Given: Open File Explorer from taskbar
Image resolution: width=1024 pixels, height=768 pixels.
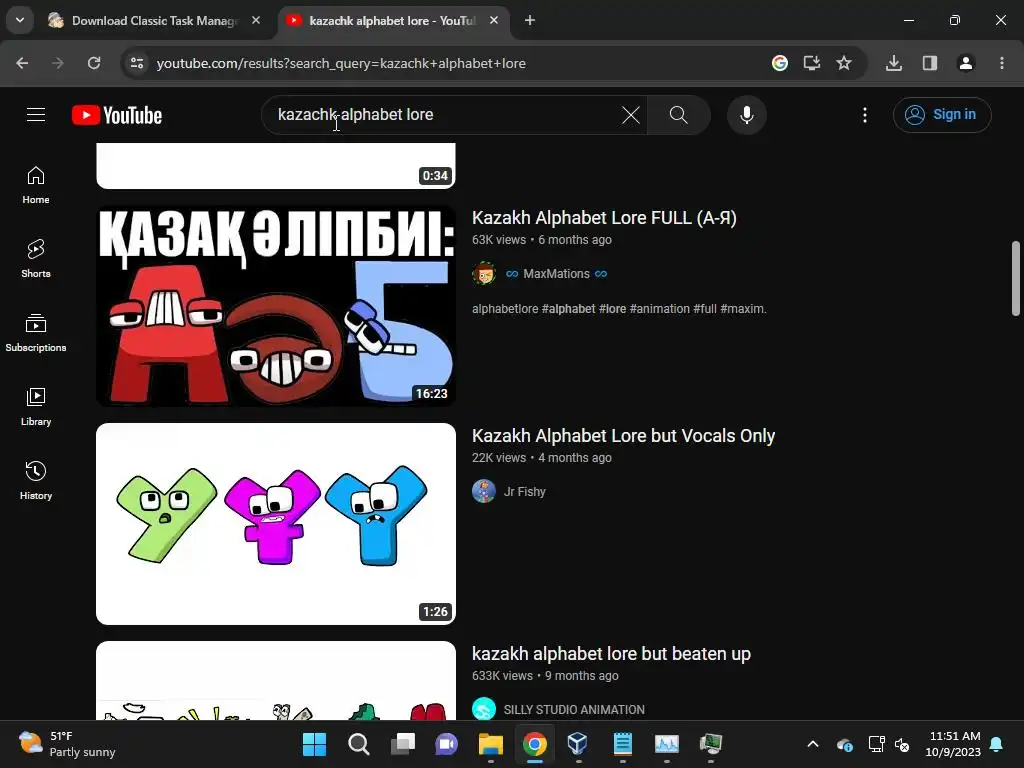Looking at the screenshot, I should (490, 744).
